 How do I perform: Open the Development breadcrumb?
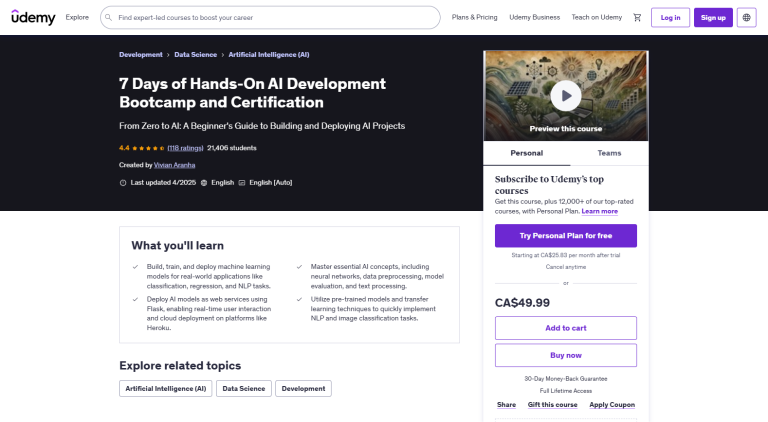coord(141,55)
